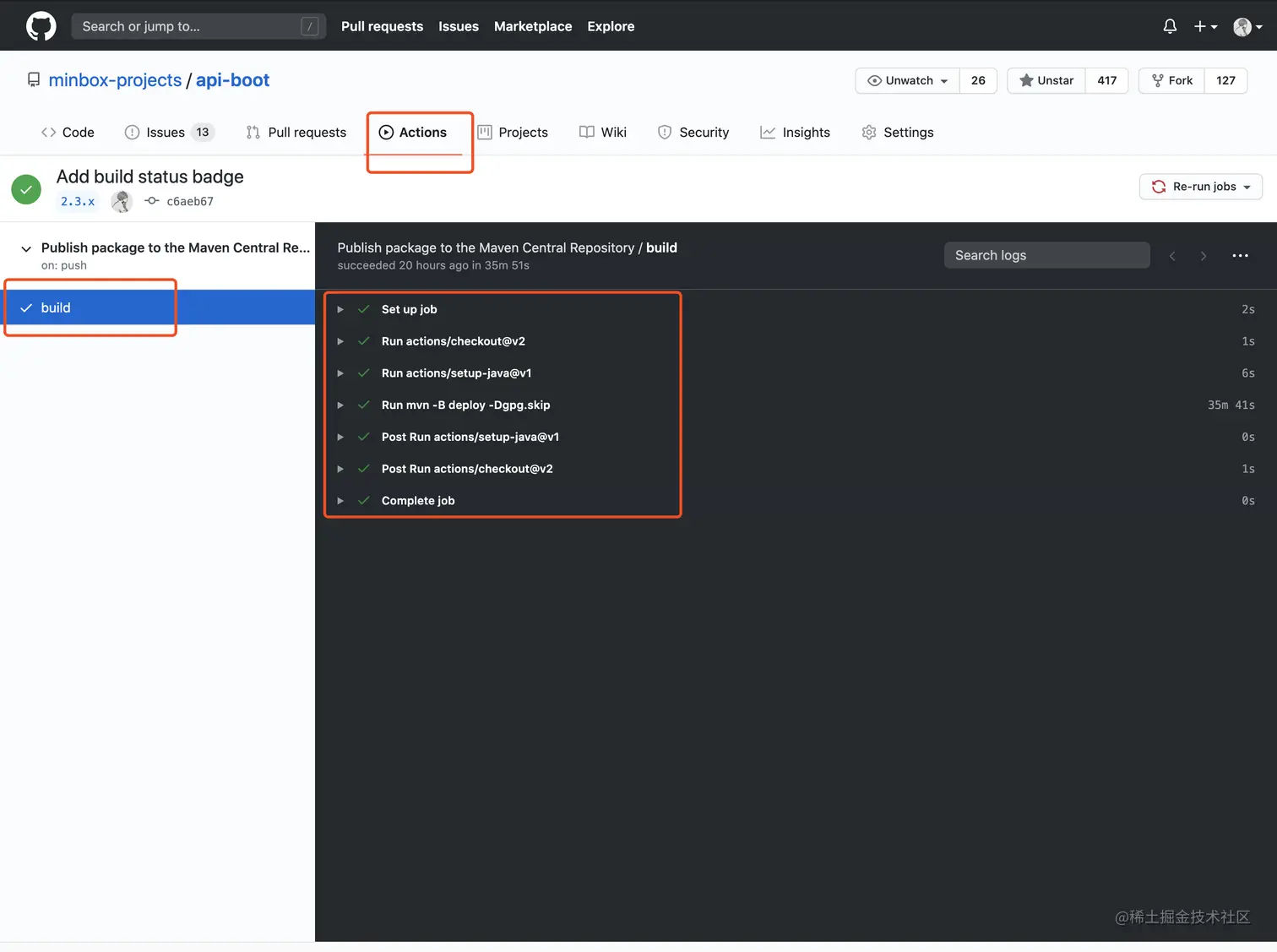The height and width of the screenshot is (952, 1277).
Task: Switch to the Projects tab
Action: point(513,133)
